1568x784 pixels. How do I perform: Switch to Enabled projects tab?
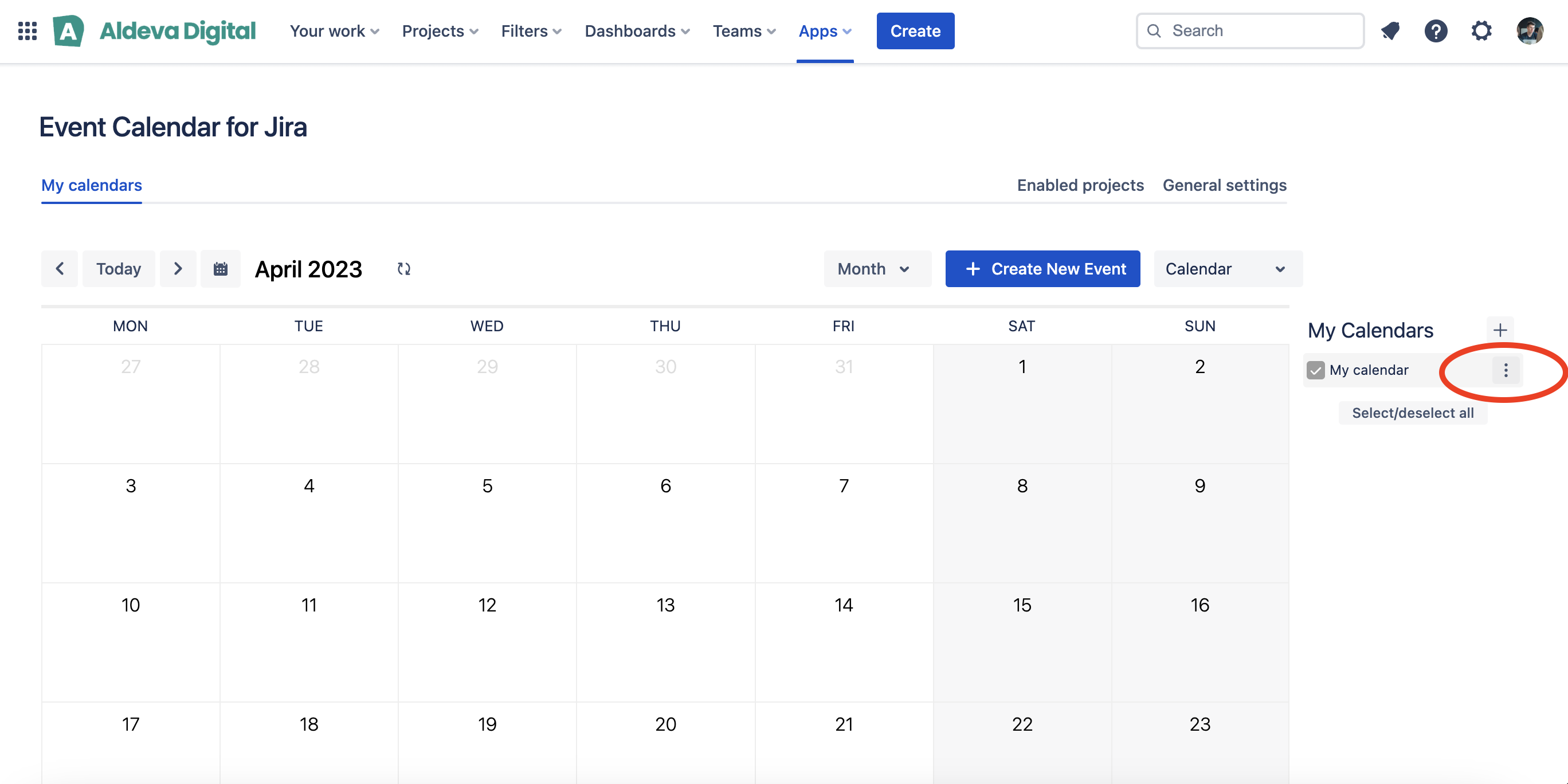[1080, 185]
